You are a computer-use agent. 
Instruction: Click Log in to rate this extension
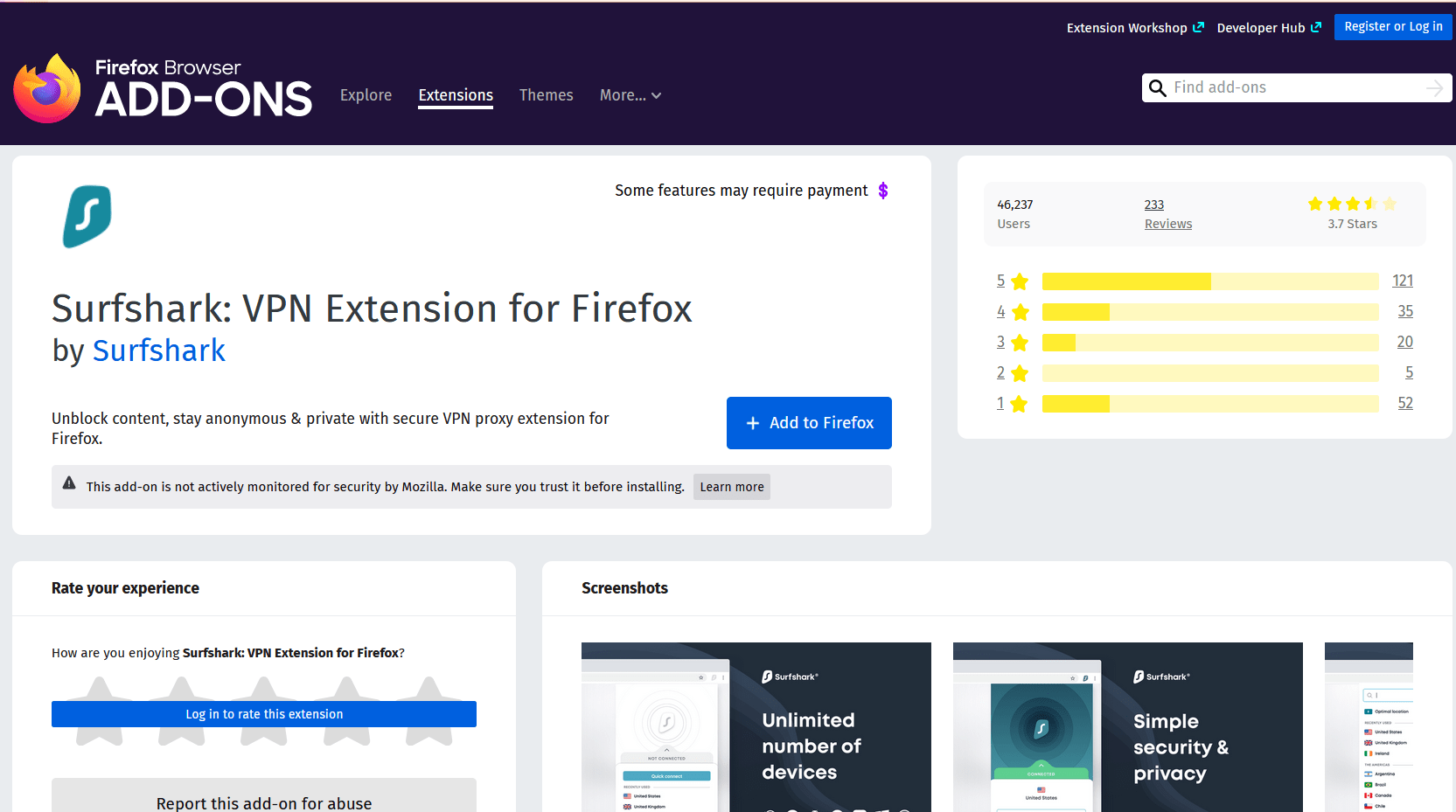pos(264,714)
